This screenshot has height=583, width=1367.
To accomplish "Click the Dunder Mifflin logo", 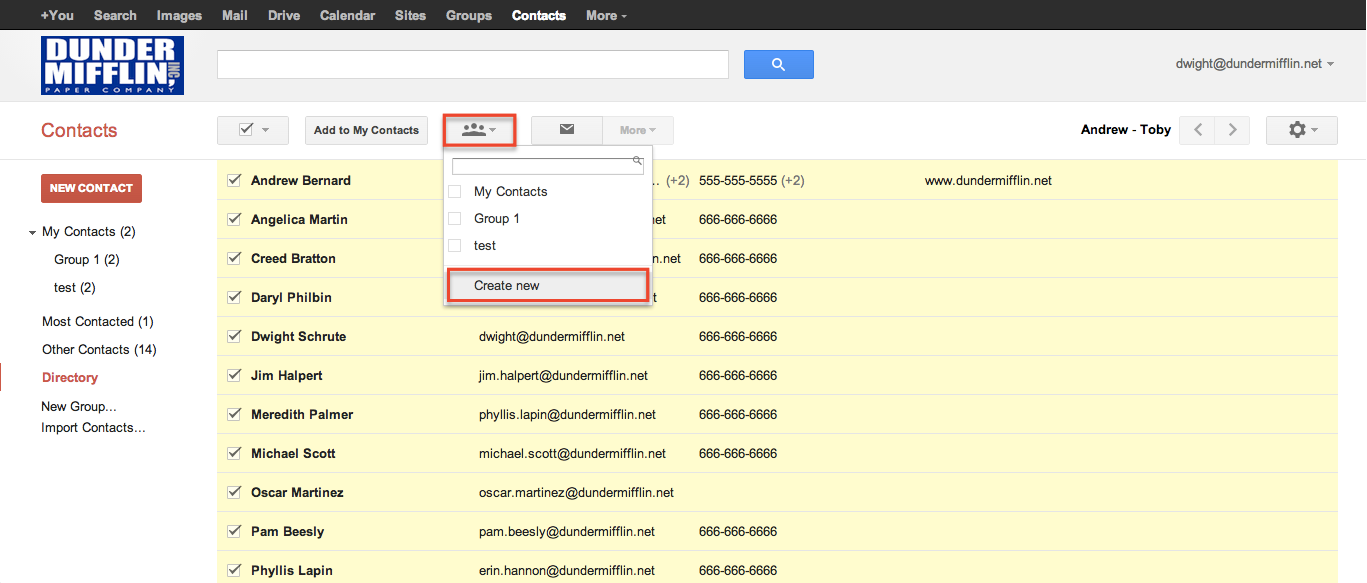I will (112, 65).
